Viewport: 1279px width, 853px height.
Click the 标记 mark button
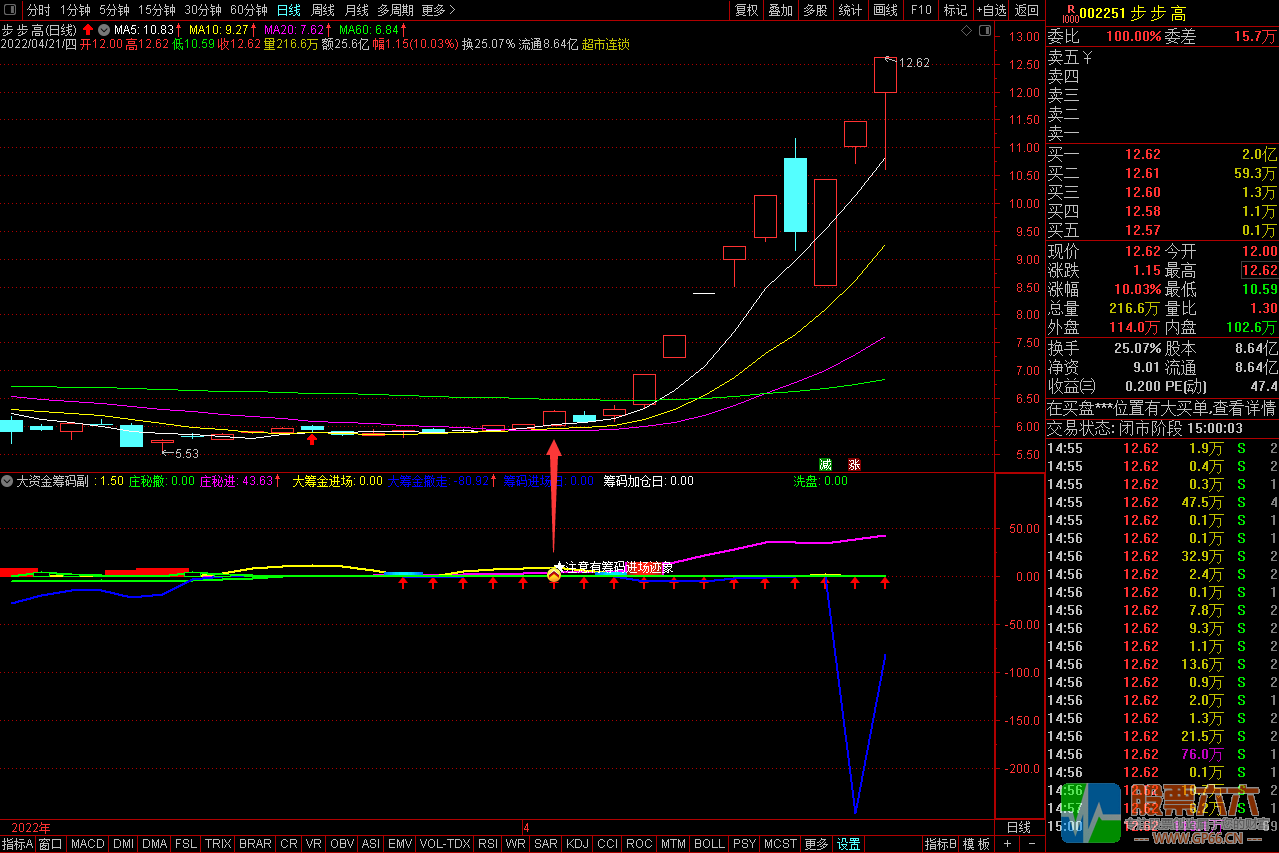point(955,10)
